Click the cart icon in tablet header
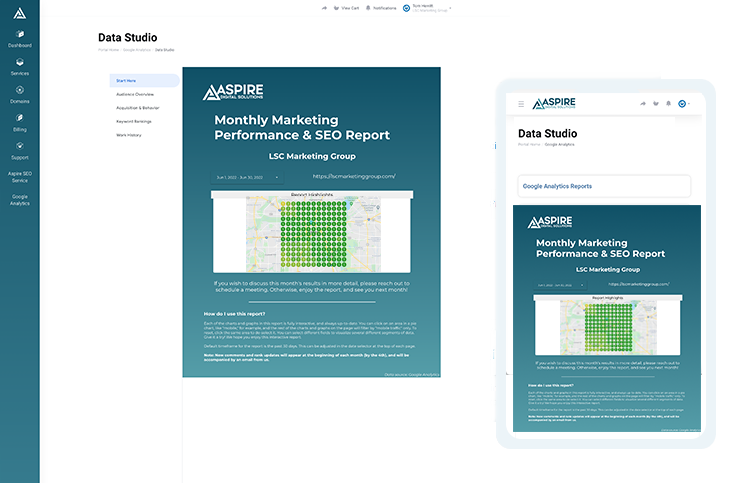Viewport: 731px width, 483px height. pyautogui.click(x=656, y=104)
